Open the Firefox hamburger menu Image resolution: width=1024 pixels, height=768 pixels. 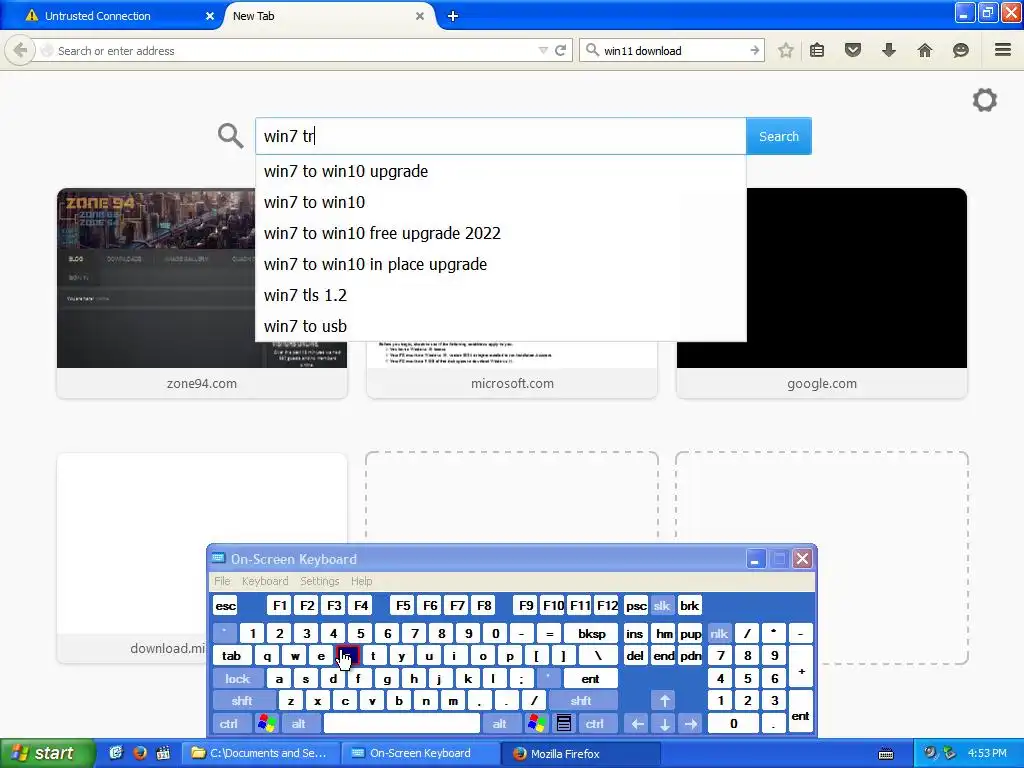1003,50
